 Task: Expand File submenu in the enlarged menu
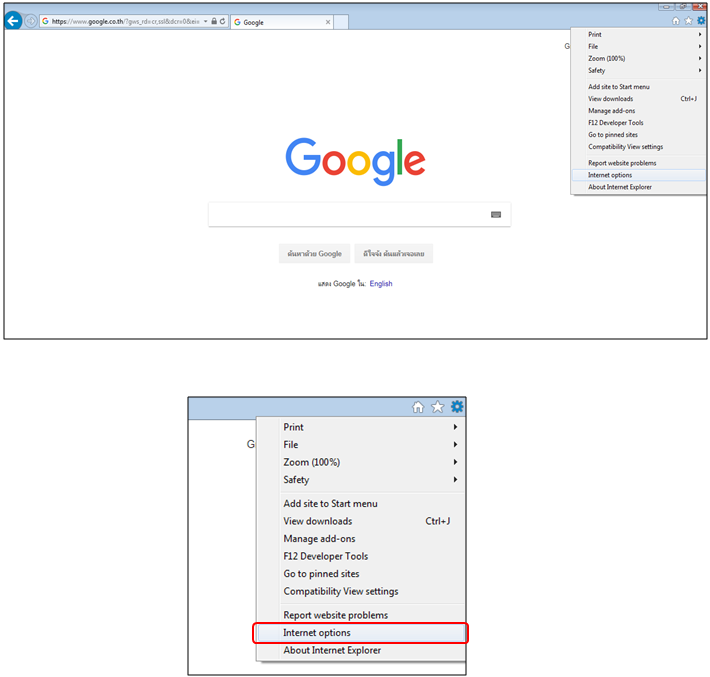coord(361,445)
